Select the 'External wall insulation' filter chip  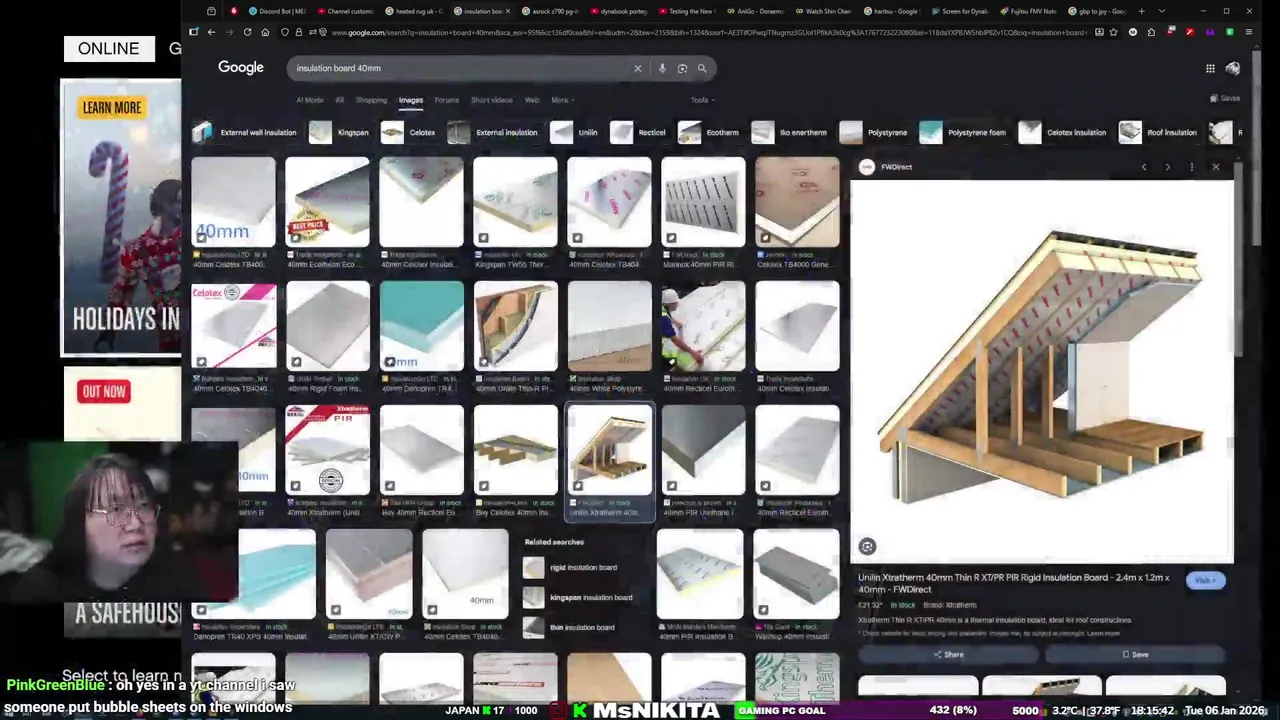coord(246,132)
